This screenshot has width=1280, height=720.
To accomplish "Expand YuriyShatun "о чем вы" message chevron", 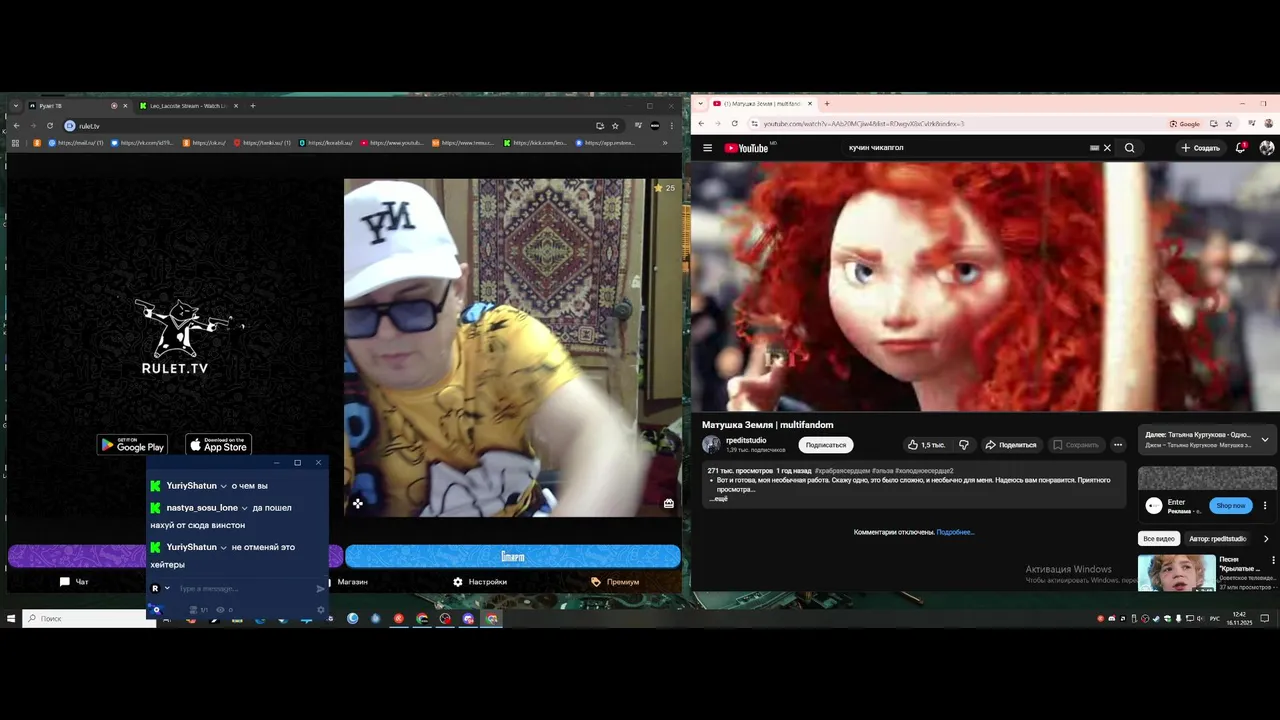I will 223,486.
